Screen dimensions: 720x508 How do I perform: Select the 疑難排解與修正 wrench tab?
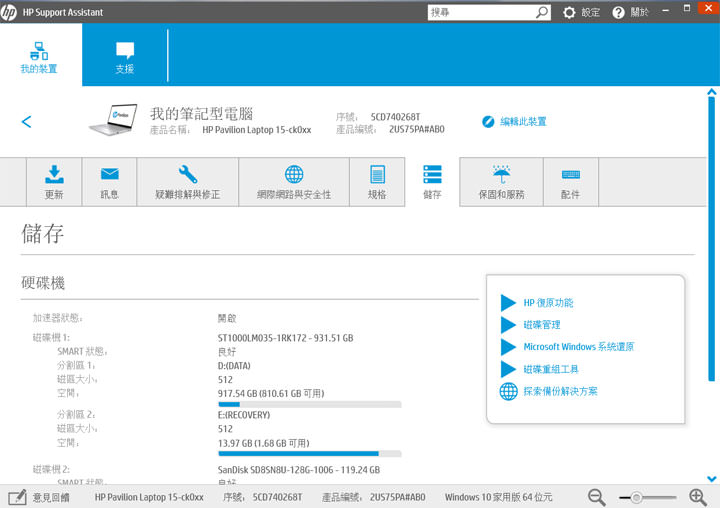click(x=187, y=182)
